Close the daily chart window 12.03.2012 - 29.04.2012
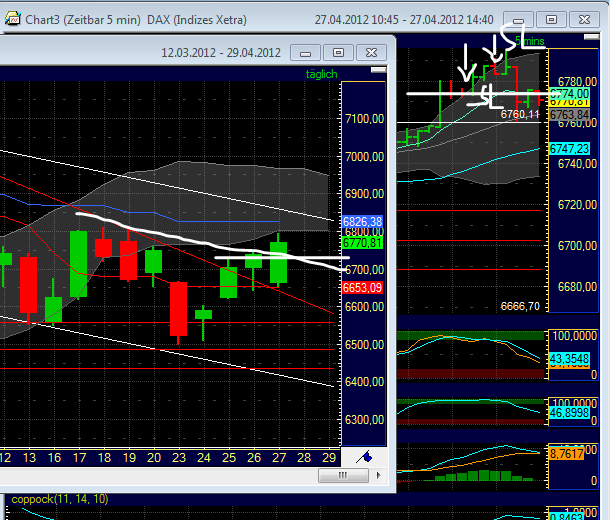 click(x=372, y=53)
